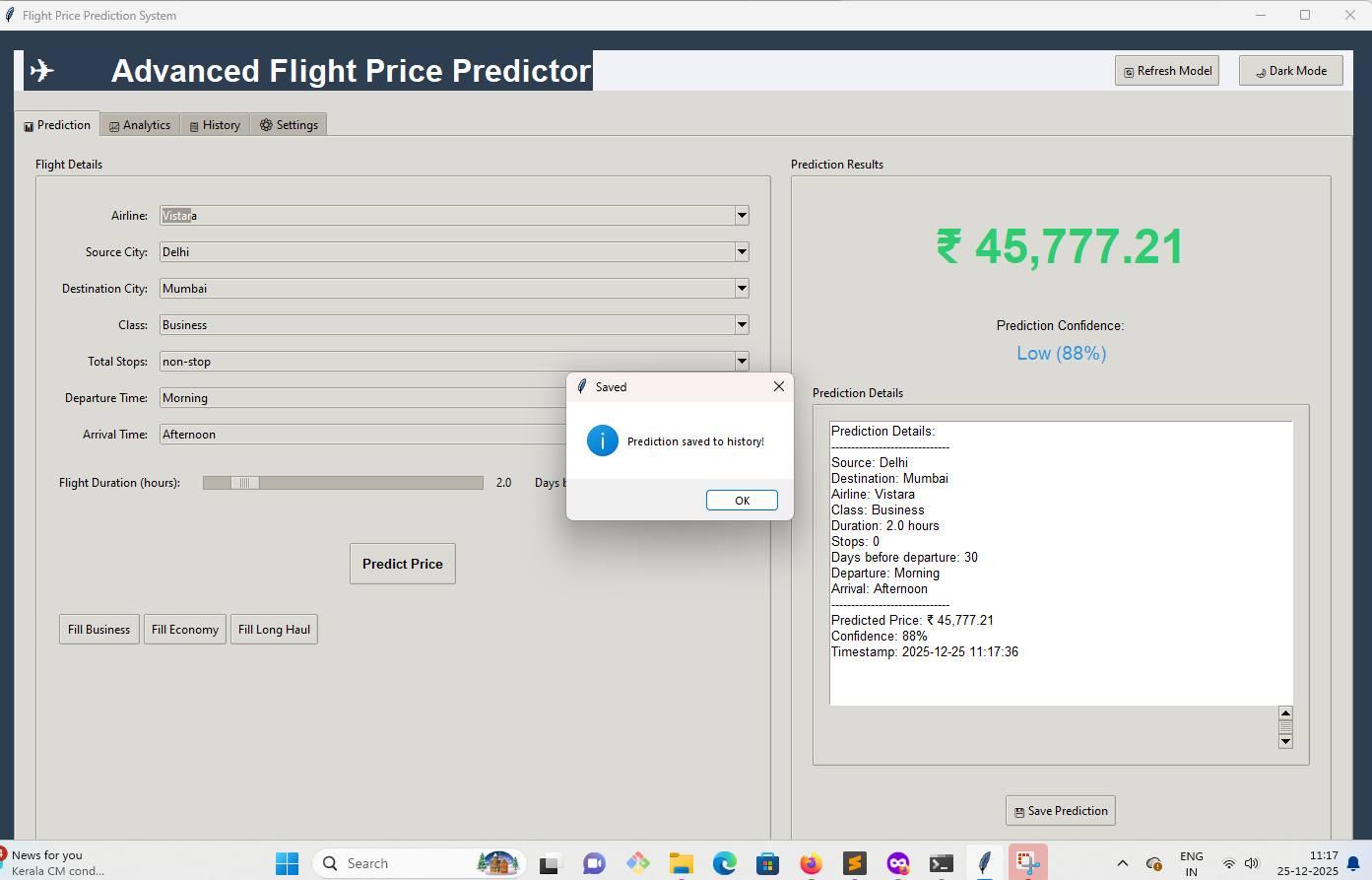Expand the Airline dropdown

[742, 216]
